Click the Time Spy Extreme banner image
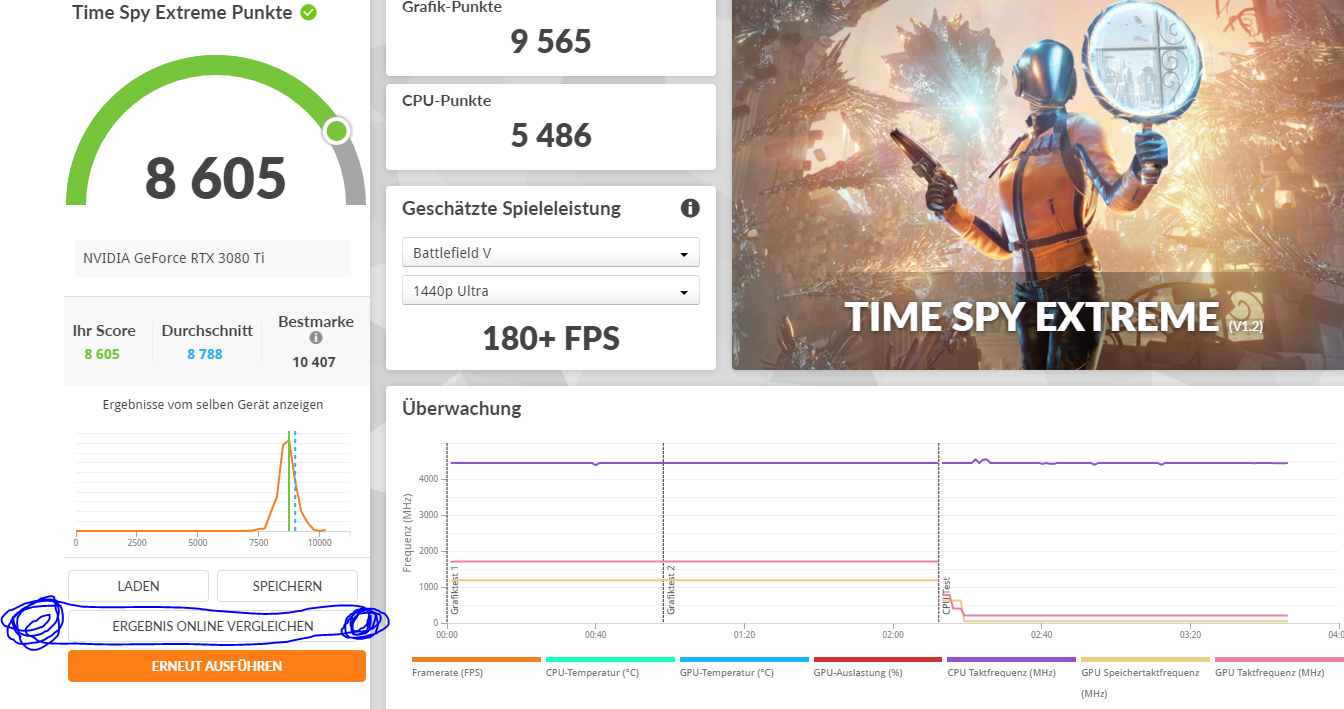 click(1038, 185)
